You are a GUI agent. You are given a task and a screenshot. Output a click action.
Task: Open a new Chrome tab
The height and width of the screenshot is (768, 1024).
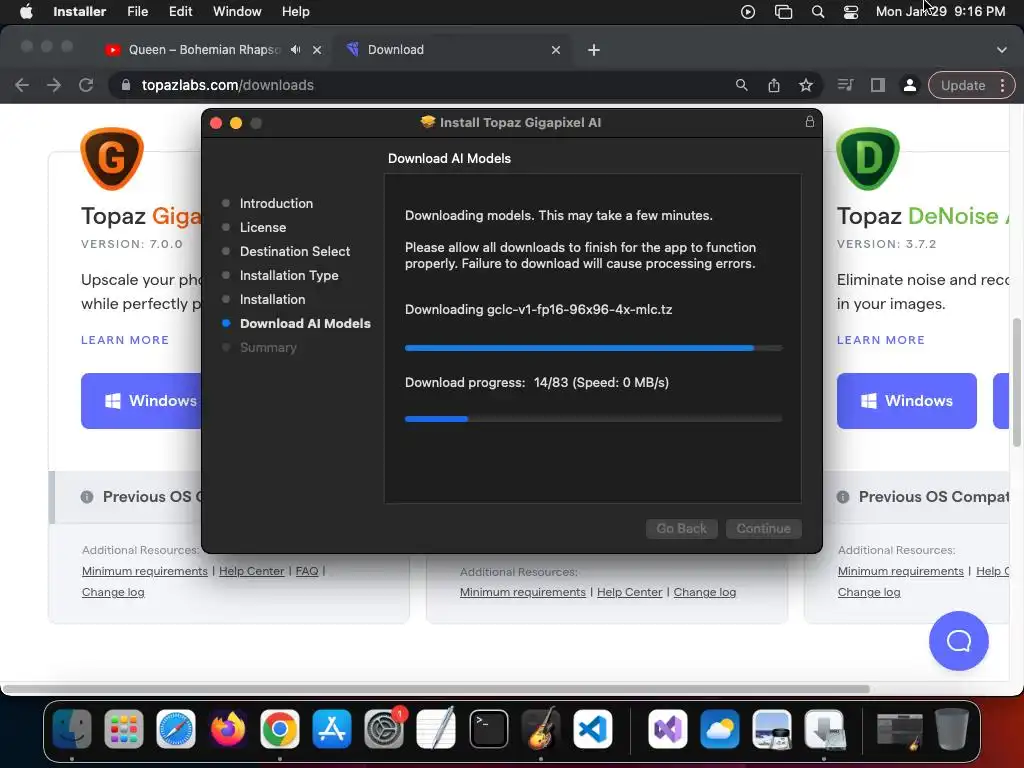pos(594,50)
